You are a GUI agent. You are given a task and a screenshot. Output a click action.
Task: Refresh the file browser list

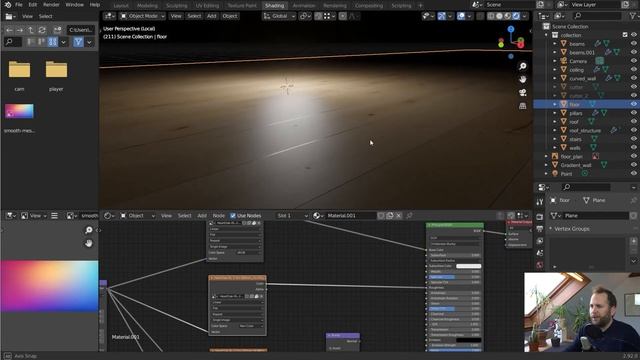pos(42,30)
